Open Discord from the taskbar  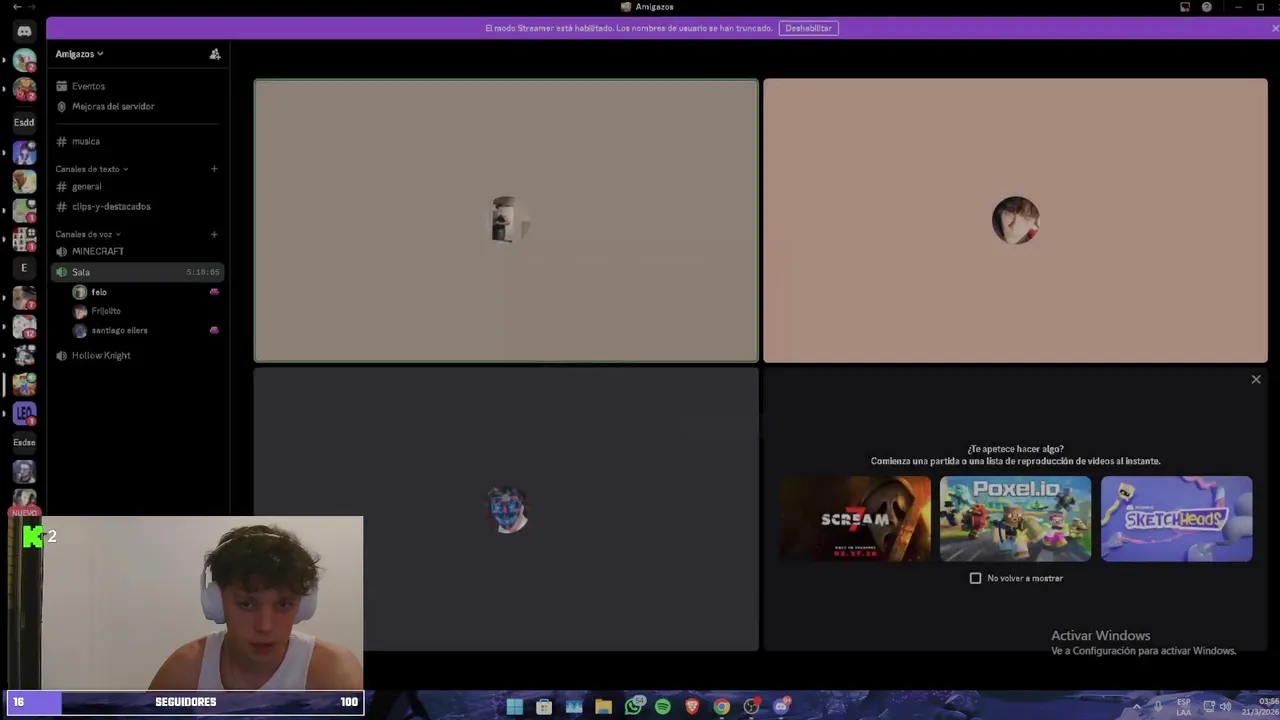tap(781, 707)
